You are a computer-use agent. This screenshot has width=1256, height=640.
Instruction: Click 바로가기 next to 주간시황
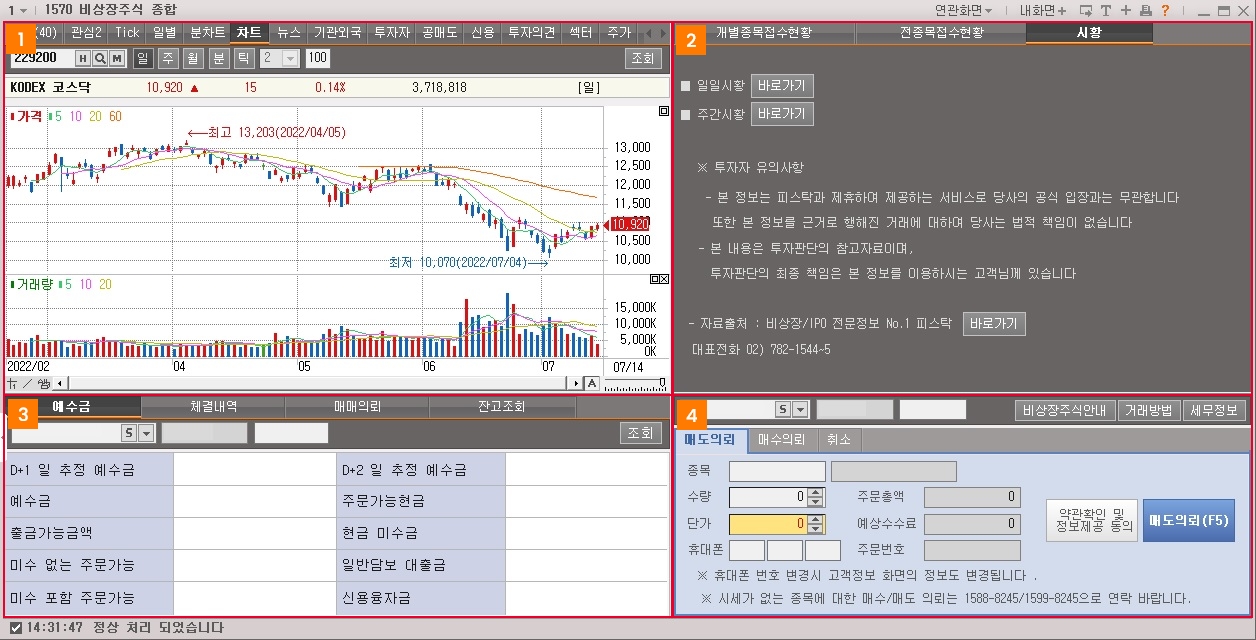[782, 114]
